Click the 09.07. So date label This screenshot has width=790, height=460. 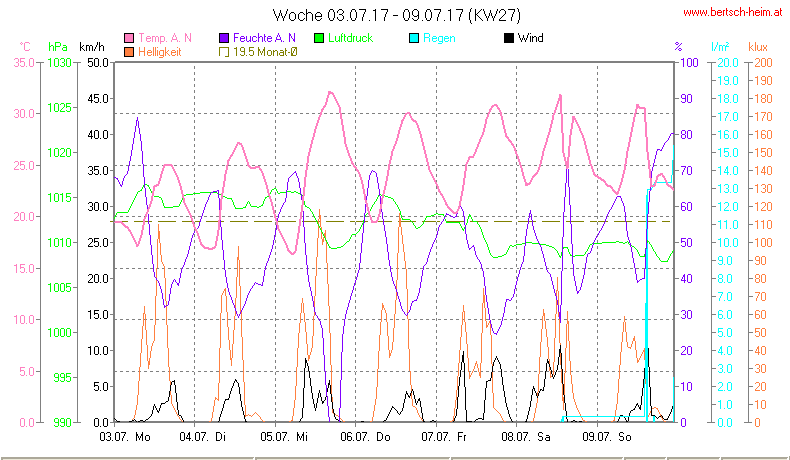(x=609, y=436)
